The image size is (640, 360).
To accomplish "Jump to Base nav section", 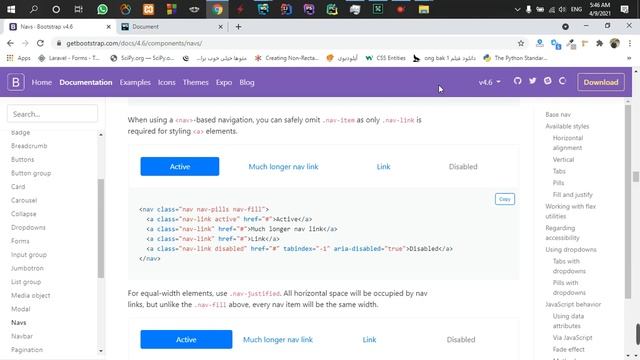I will [558, 115].
